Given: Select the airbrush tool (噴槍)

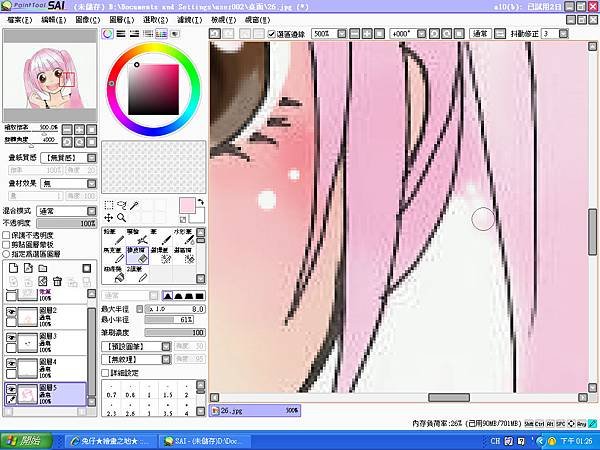Looking at the screenshot, I should (137, 237).
